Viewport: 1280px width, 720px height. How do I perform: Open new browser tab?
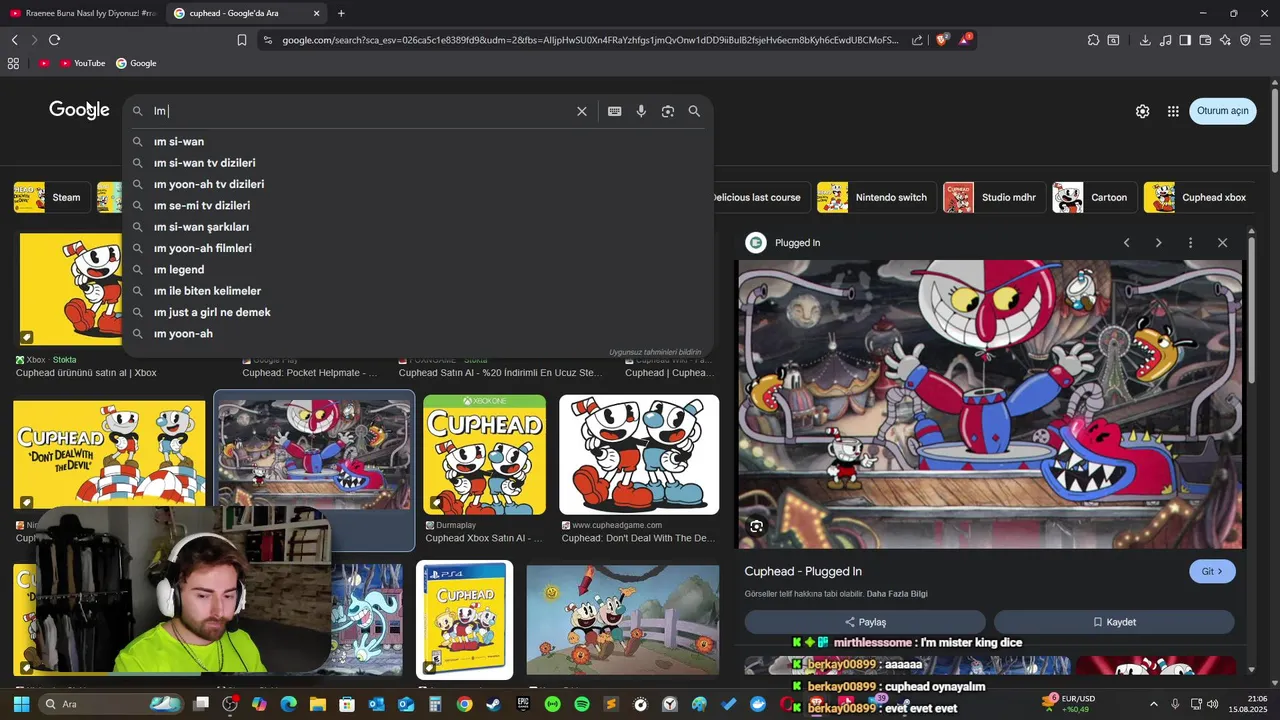tap(341, 13)
